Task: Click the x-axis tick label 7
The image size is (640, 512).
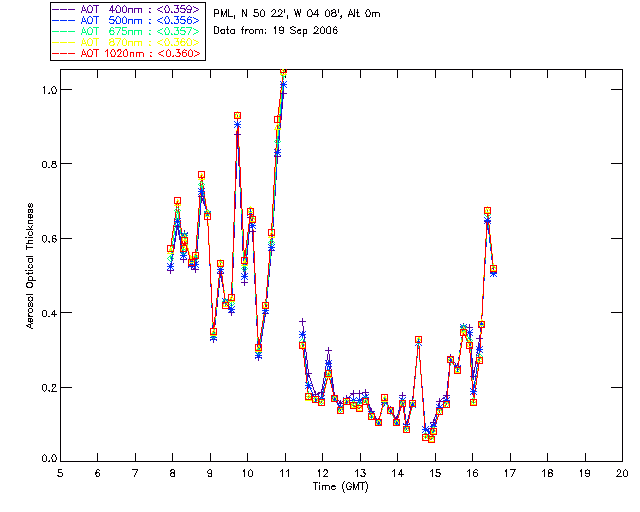Action: tap(135, 473)
